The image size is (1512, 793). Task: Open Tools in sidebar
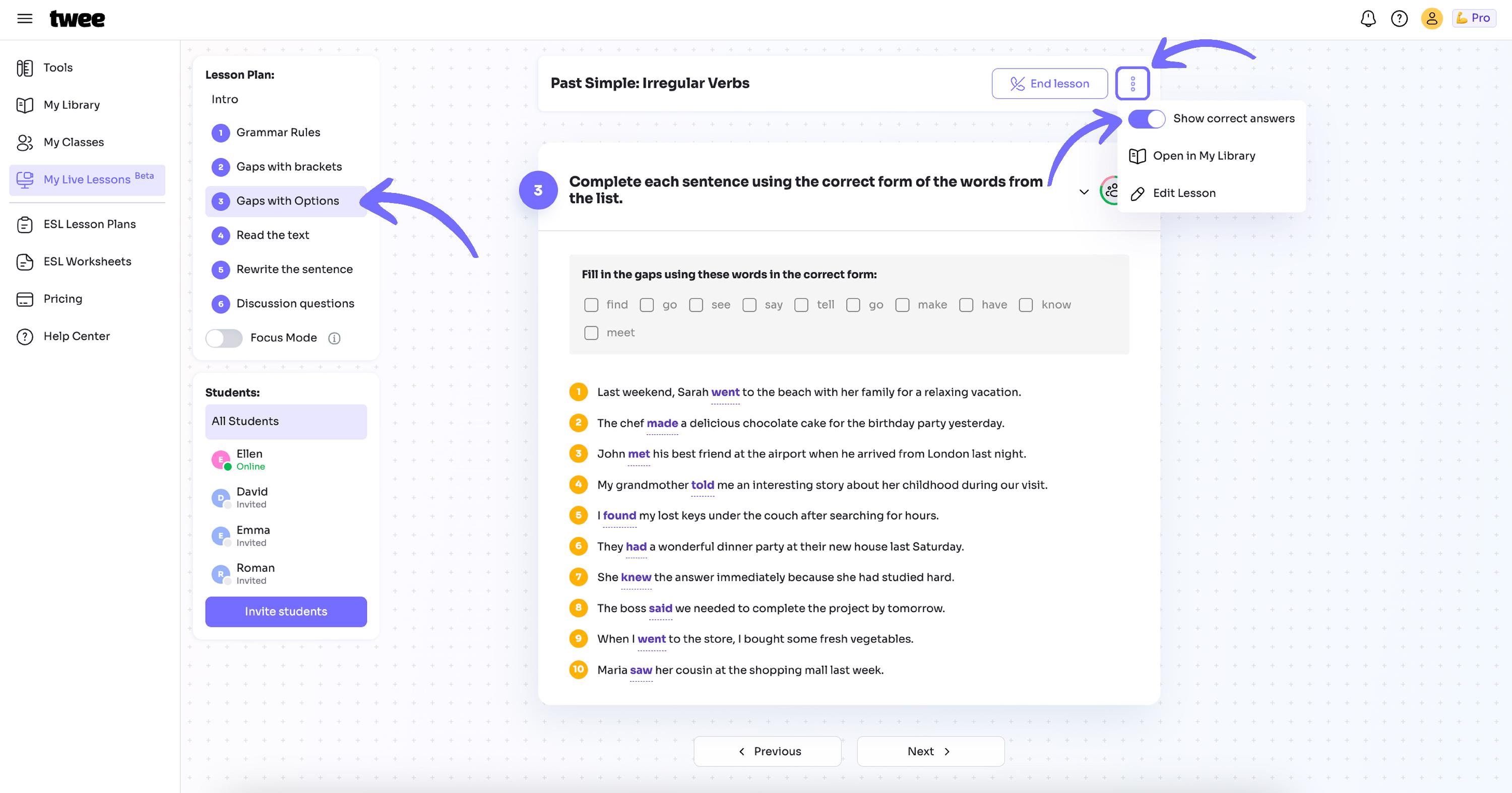[x=58, y=68]
